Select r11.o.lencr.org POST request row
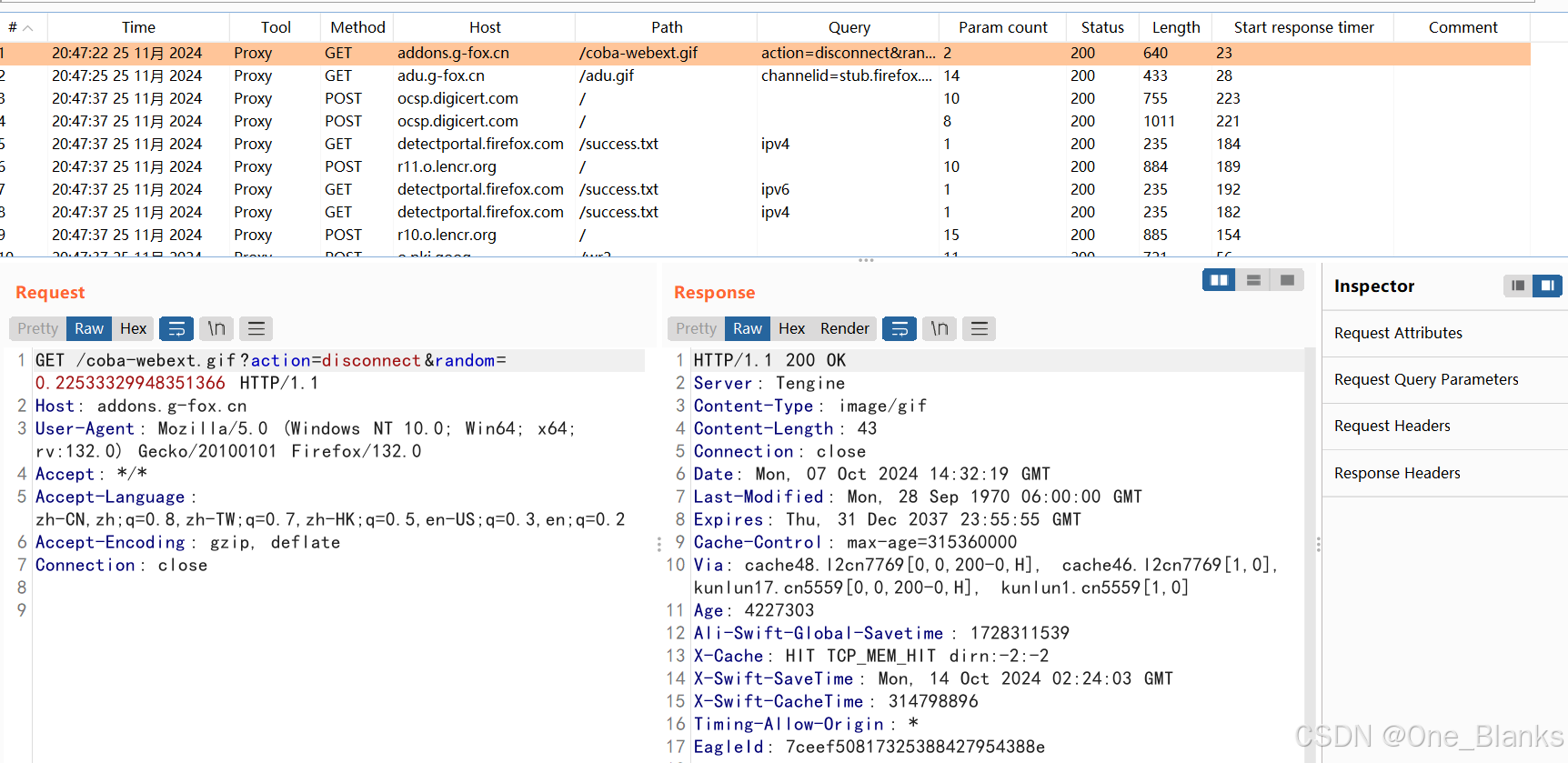Screen dimensions: 1568x763 [x=765, y=166]
